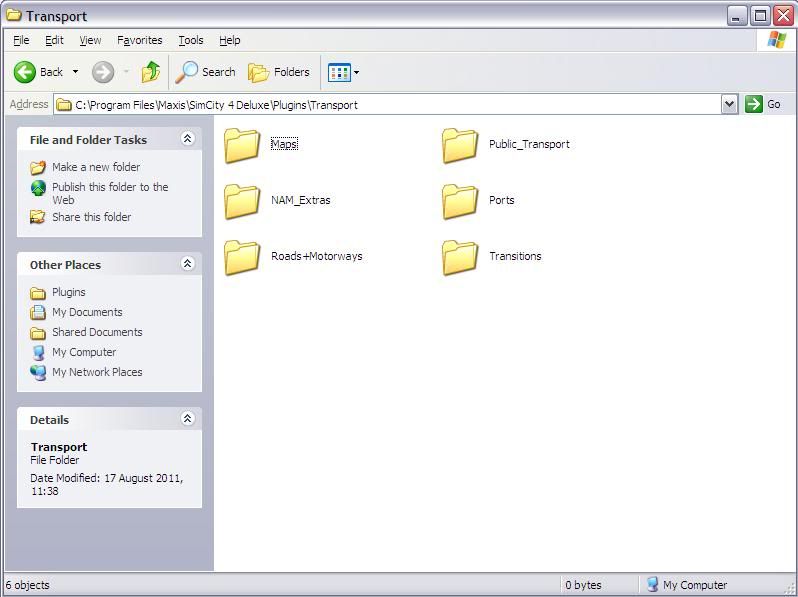Go to Shared Documents link
Viewport: 798px width, 597px height.
[97, 332]
